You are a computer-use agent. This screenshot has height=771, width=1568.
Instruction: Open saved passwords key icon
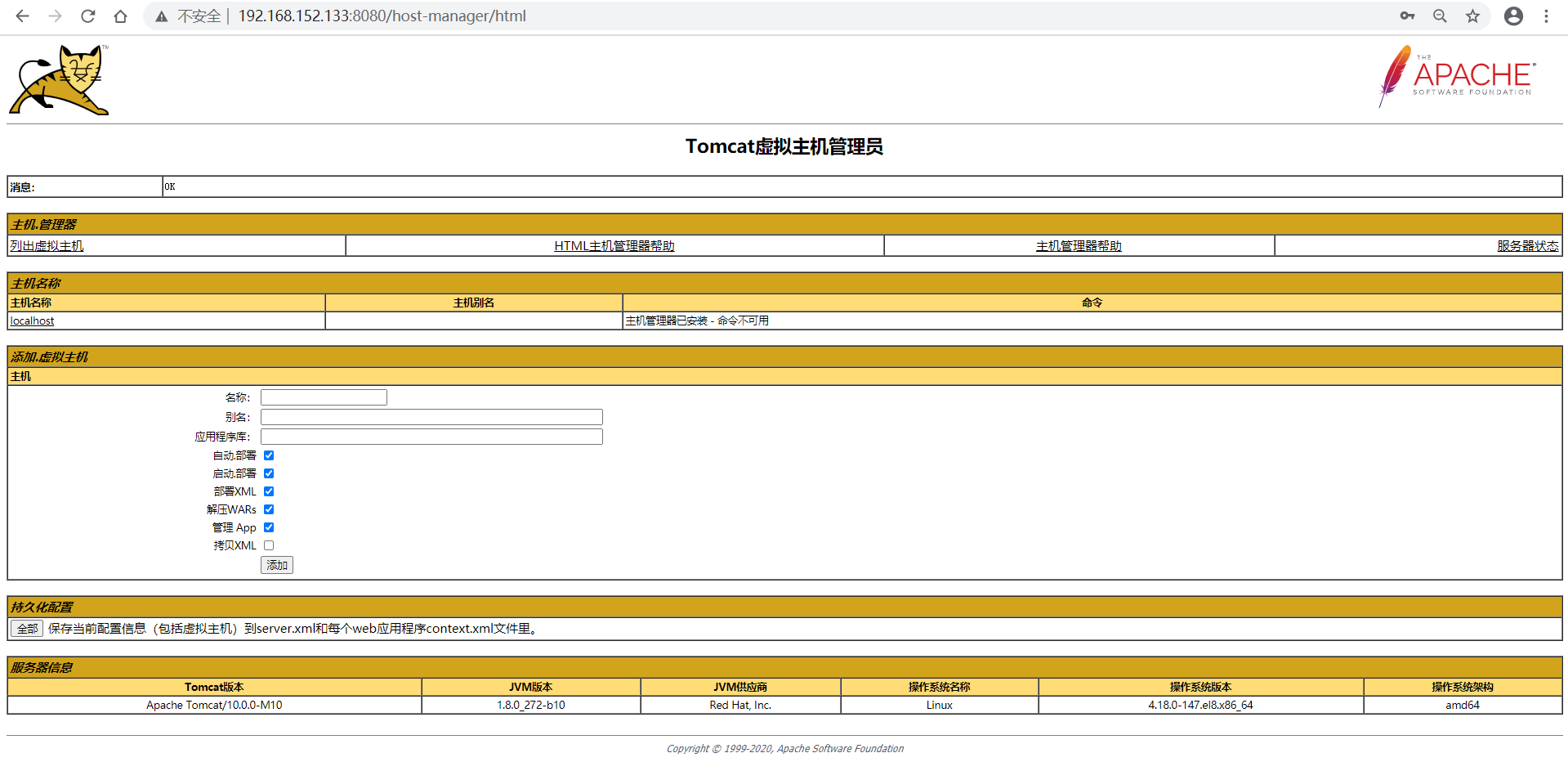pos(1407,16)
